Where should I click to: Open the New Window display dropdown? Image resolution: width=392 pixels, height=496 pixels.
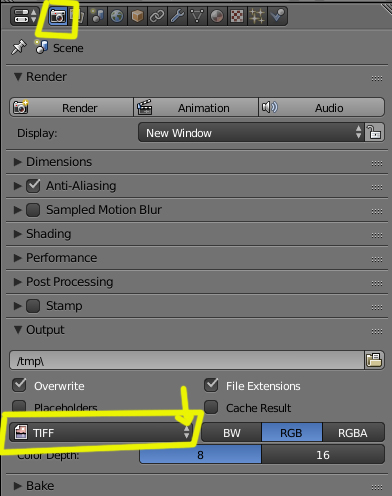click(251, 133)
